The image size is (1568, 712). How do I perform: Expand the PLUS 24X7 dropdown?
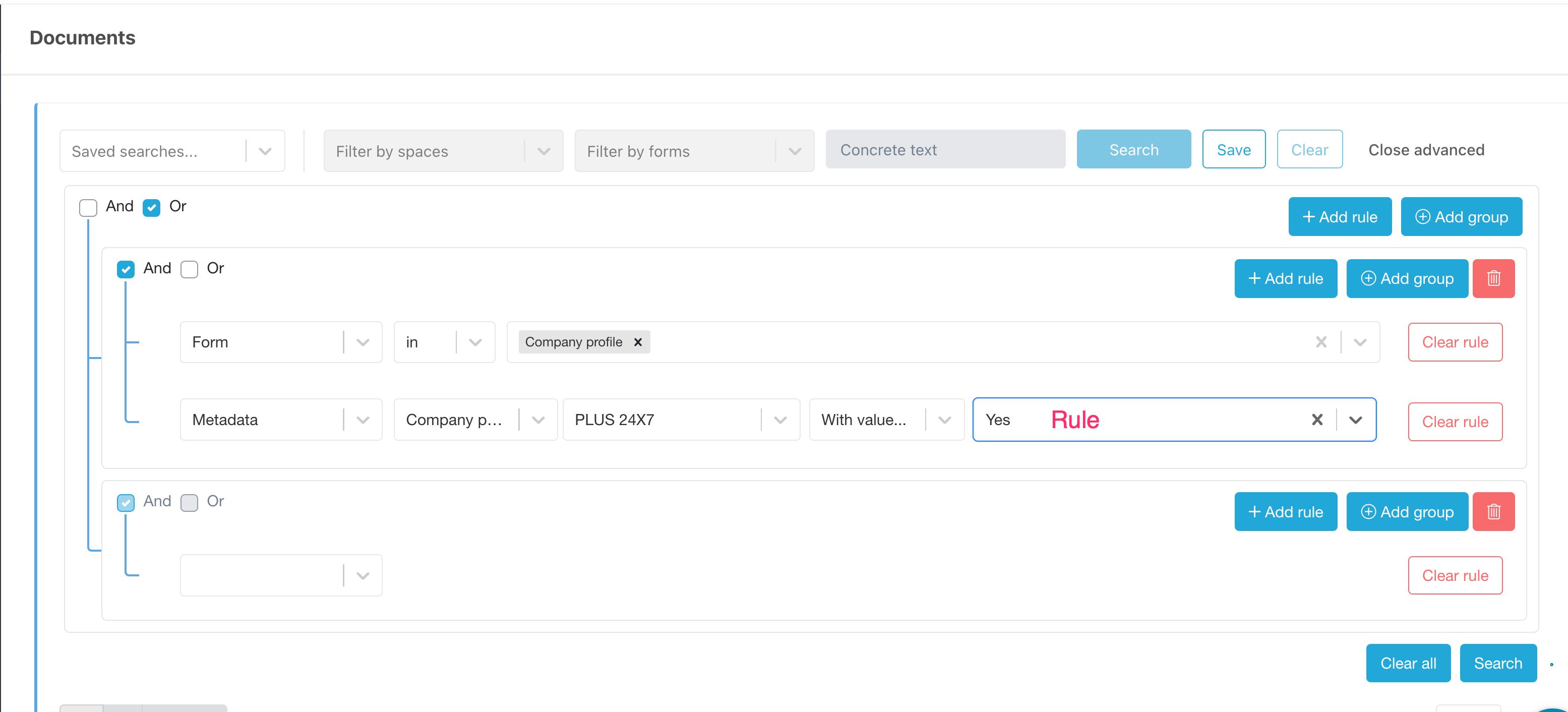780,420
